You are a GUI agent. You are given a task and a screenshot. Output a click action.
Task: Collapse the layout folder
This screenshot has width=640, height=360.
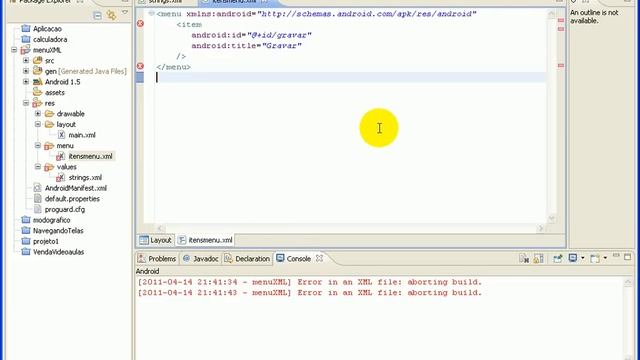click(x=38, y=124)
